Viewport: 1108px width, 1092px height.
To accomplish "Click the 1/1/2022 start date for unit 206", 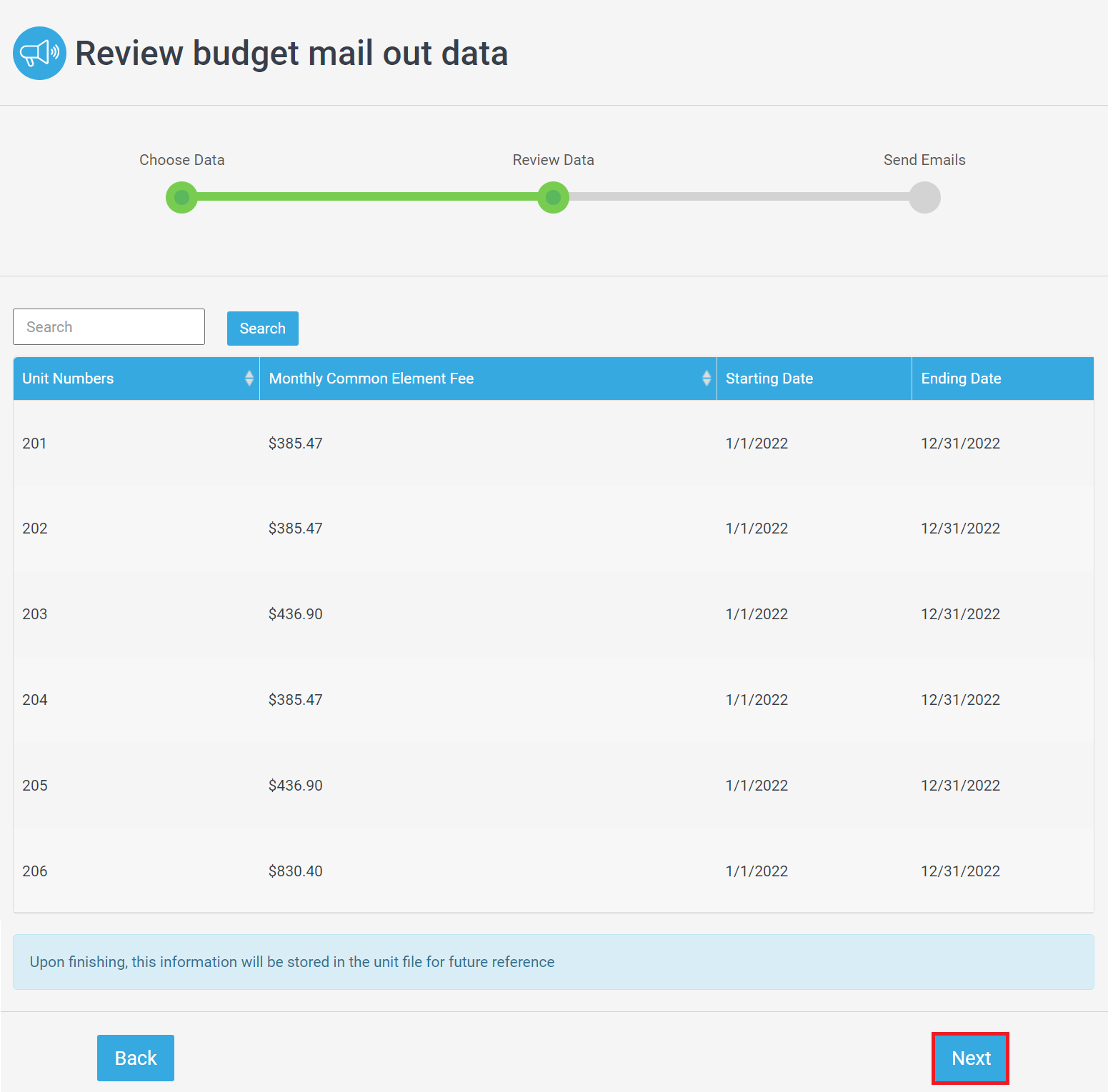I will [757, 871].
